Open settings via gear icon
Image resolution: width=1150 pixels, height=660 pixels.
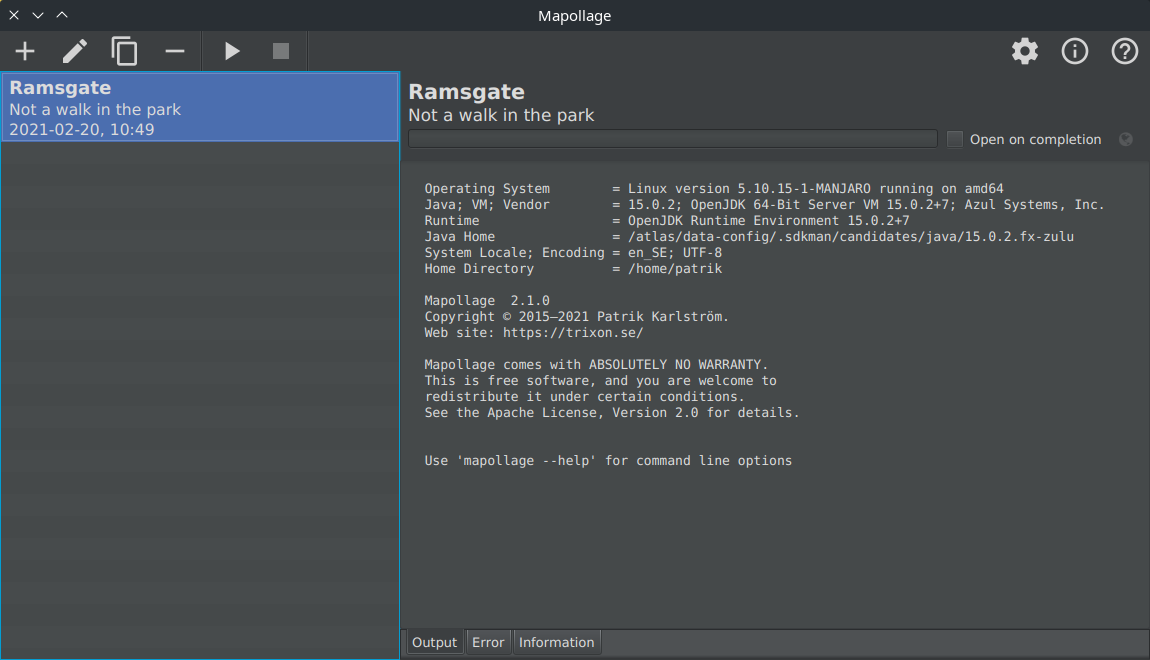pyautogui.click(x=1025, y=51)
